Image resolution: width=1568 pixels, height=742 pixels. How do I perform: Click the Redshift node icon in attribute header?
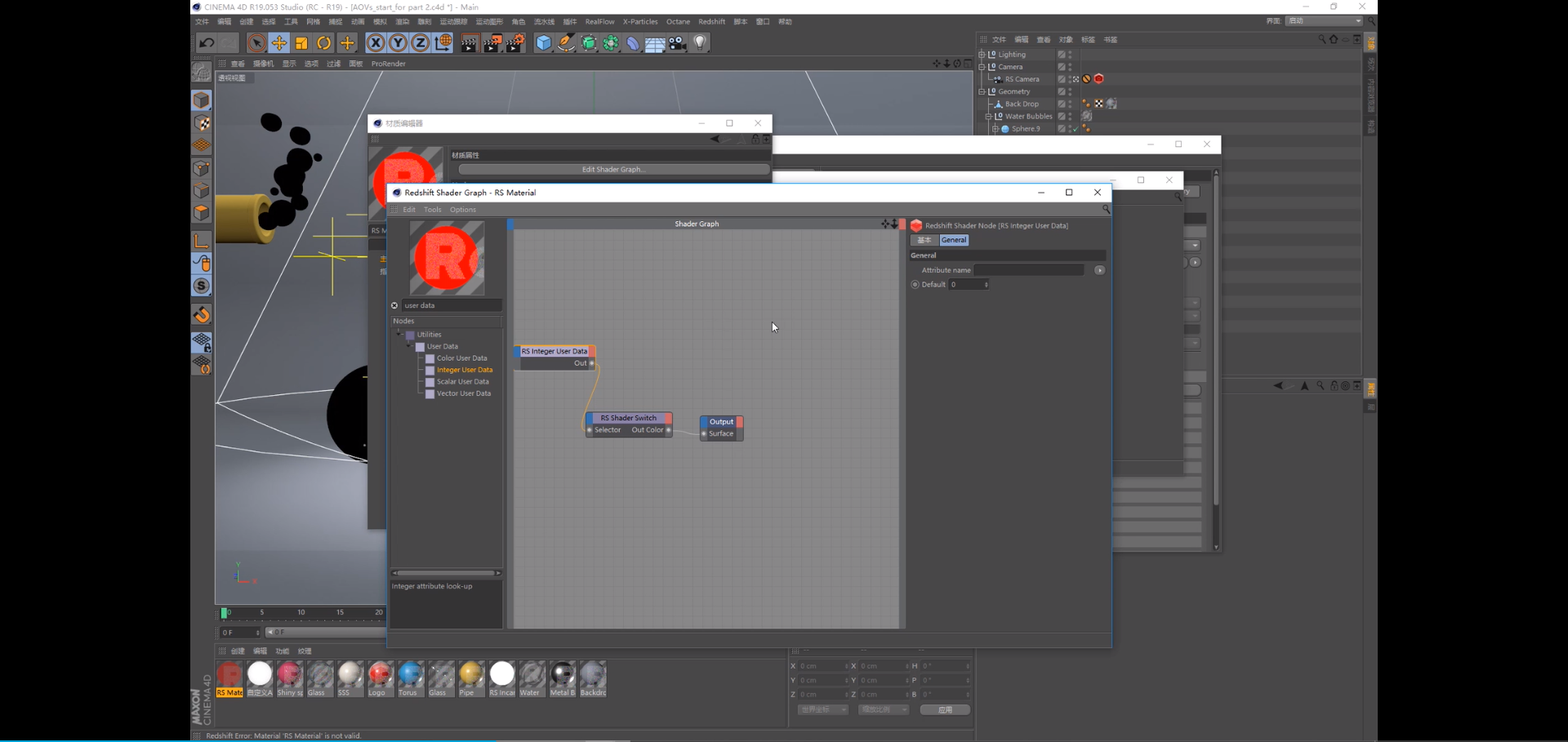click(x=916, y=225)
